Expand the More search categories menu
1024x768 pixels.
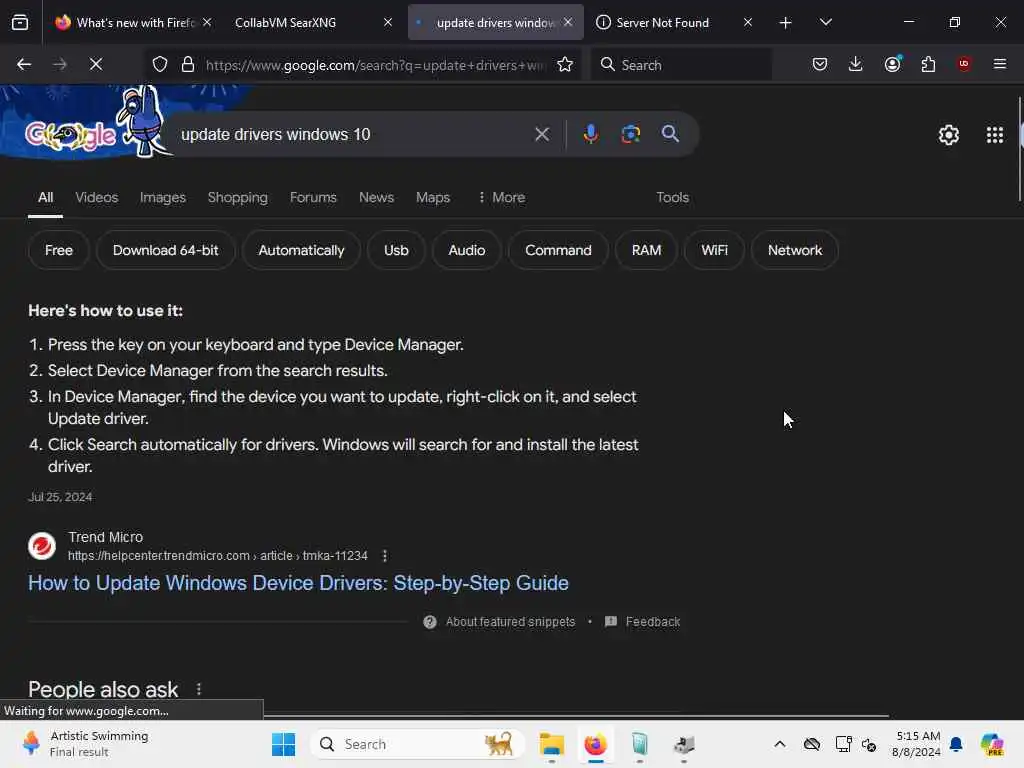[x=501, y=197]
